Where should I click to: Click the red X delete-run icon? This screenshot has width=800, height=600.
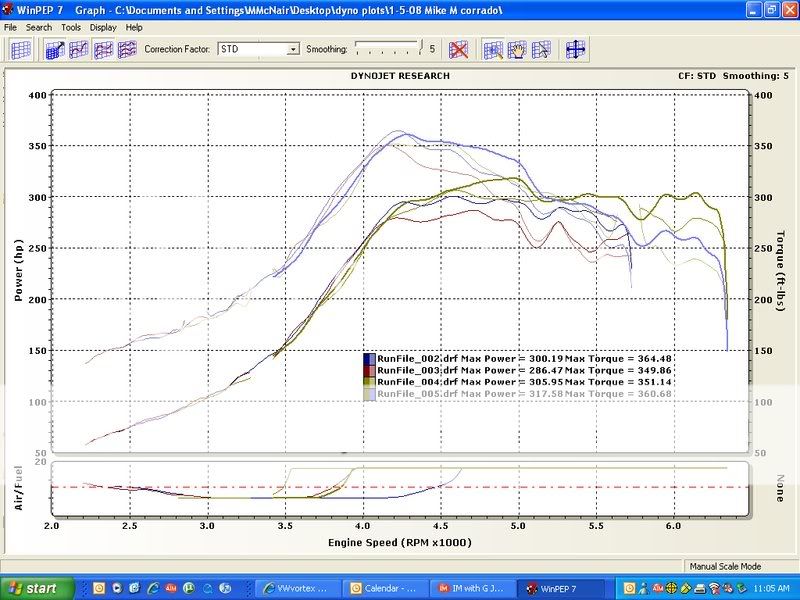pos(458,48)
